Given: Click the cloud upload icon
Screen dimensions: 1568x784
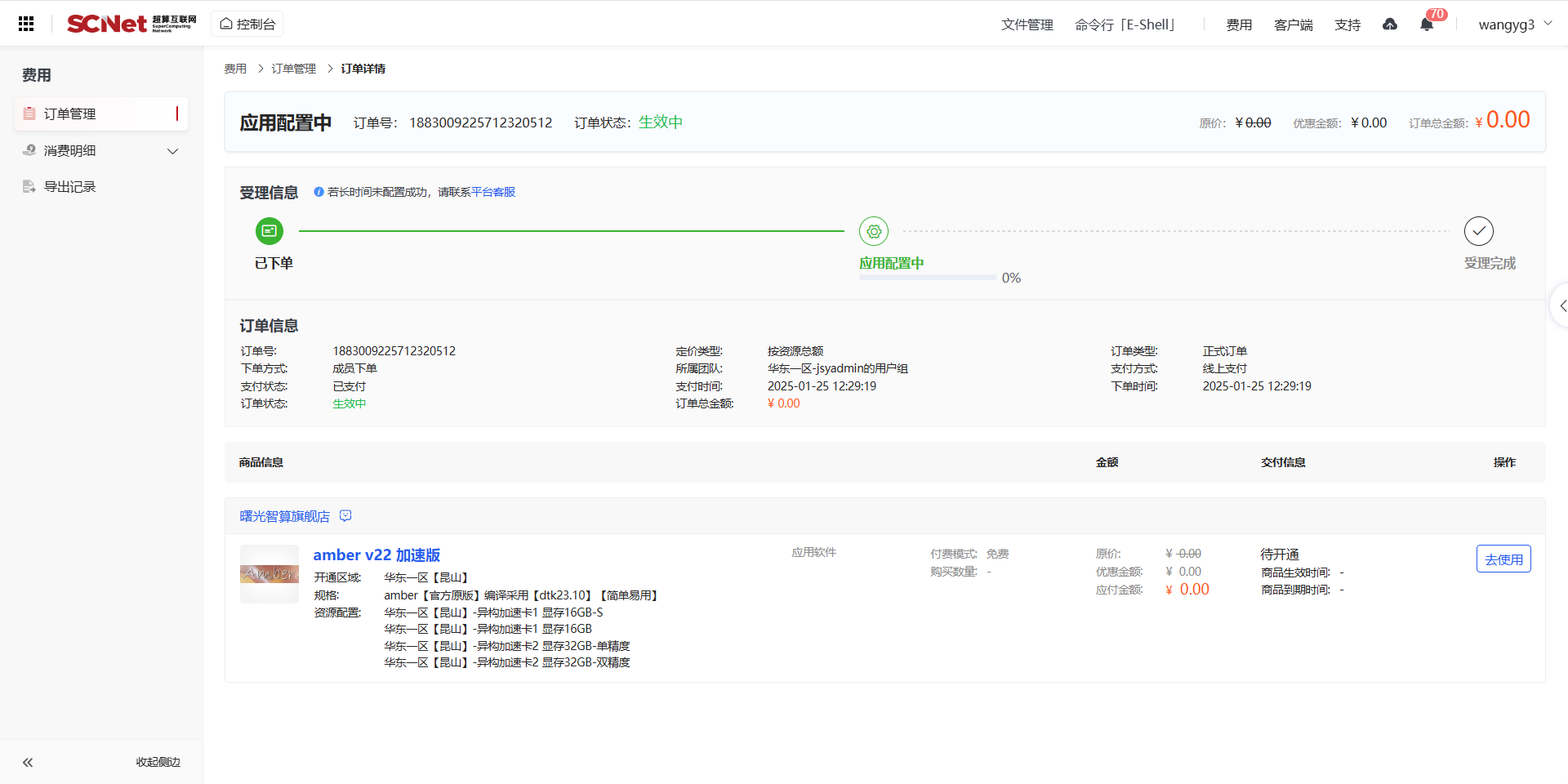Looking at the screenshot, I should 1390,24.
